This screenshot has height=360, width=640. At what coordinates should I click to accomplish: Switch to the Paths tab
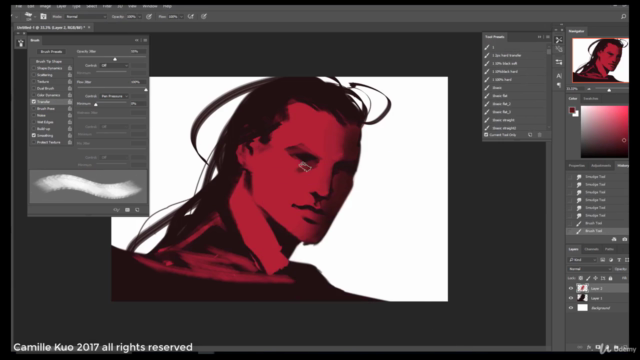click(x=609, y=249)
